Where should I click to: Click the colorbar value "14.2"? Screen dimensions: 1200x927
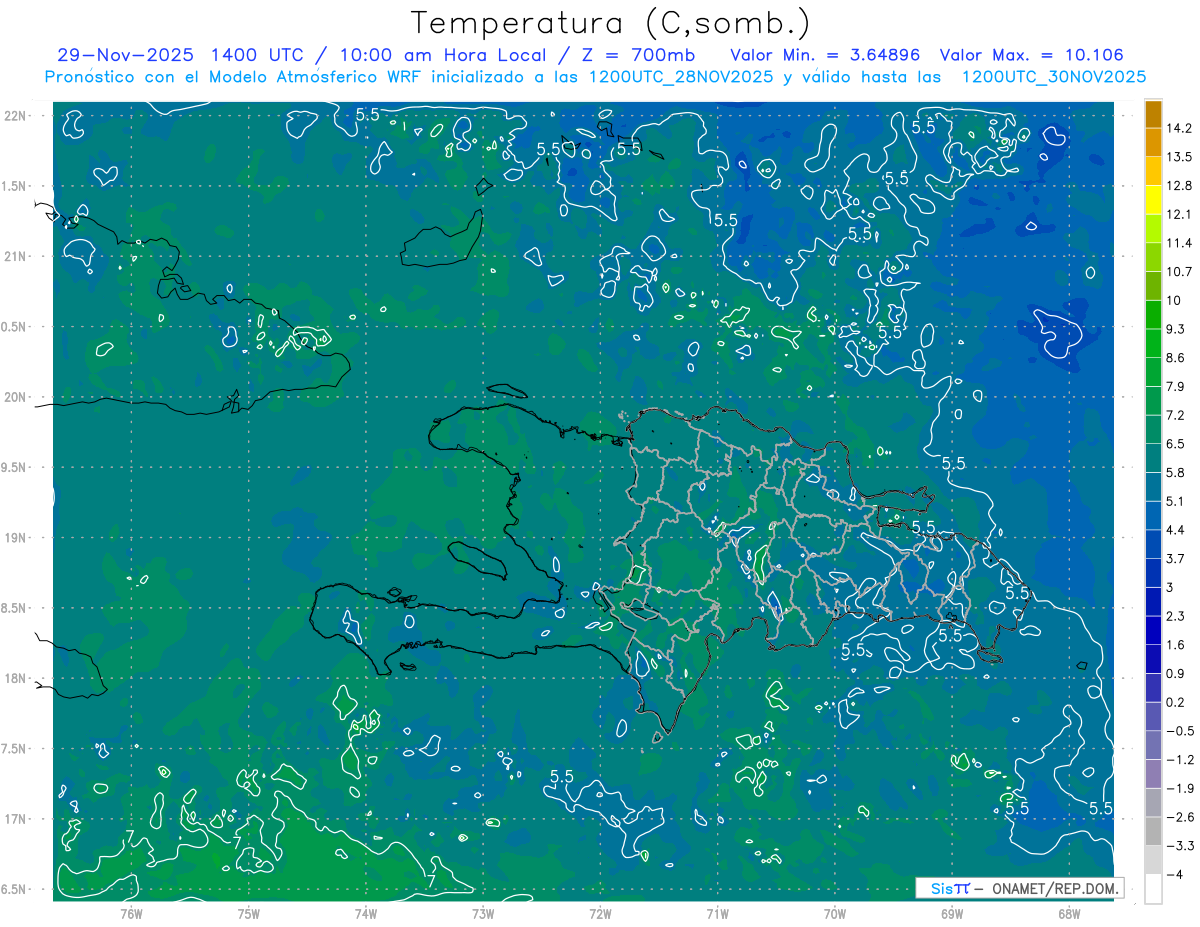(1179, 128)
